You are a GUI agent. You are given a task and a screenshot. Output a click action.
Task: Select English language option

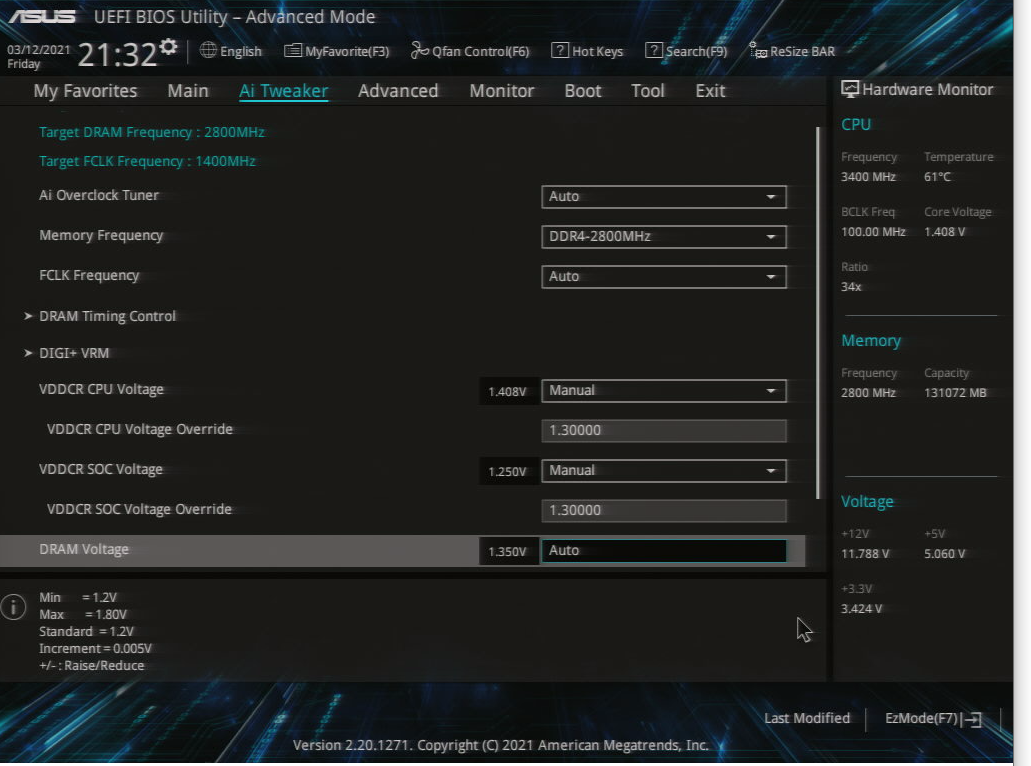[241, 51]
